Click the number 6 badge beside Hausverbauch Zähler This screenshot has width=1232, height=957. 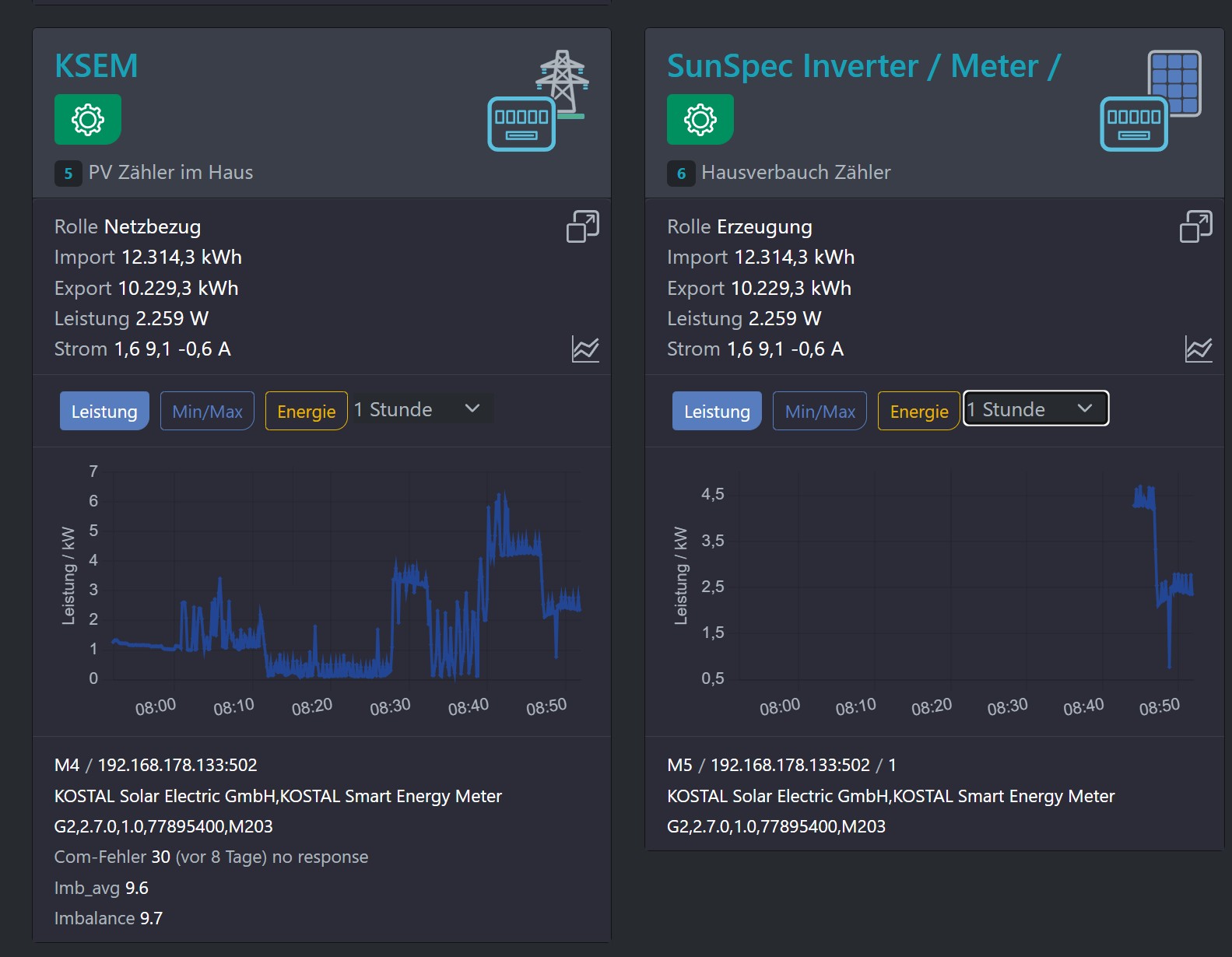point(681,174)
